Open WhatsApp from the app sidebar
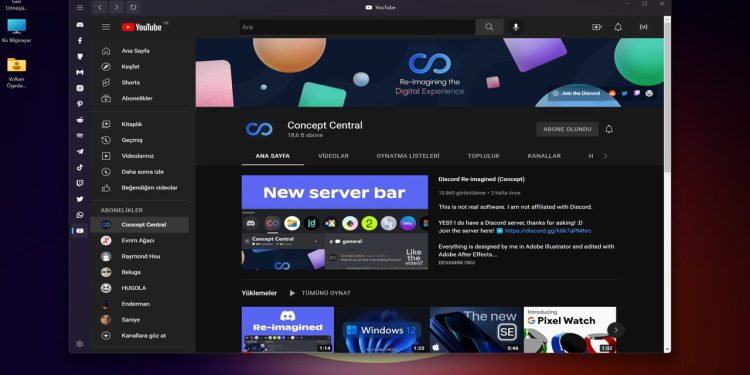Image resolution: width=750 pixels, height=375 pixels. pos(80,215)
